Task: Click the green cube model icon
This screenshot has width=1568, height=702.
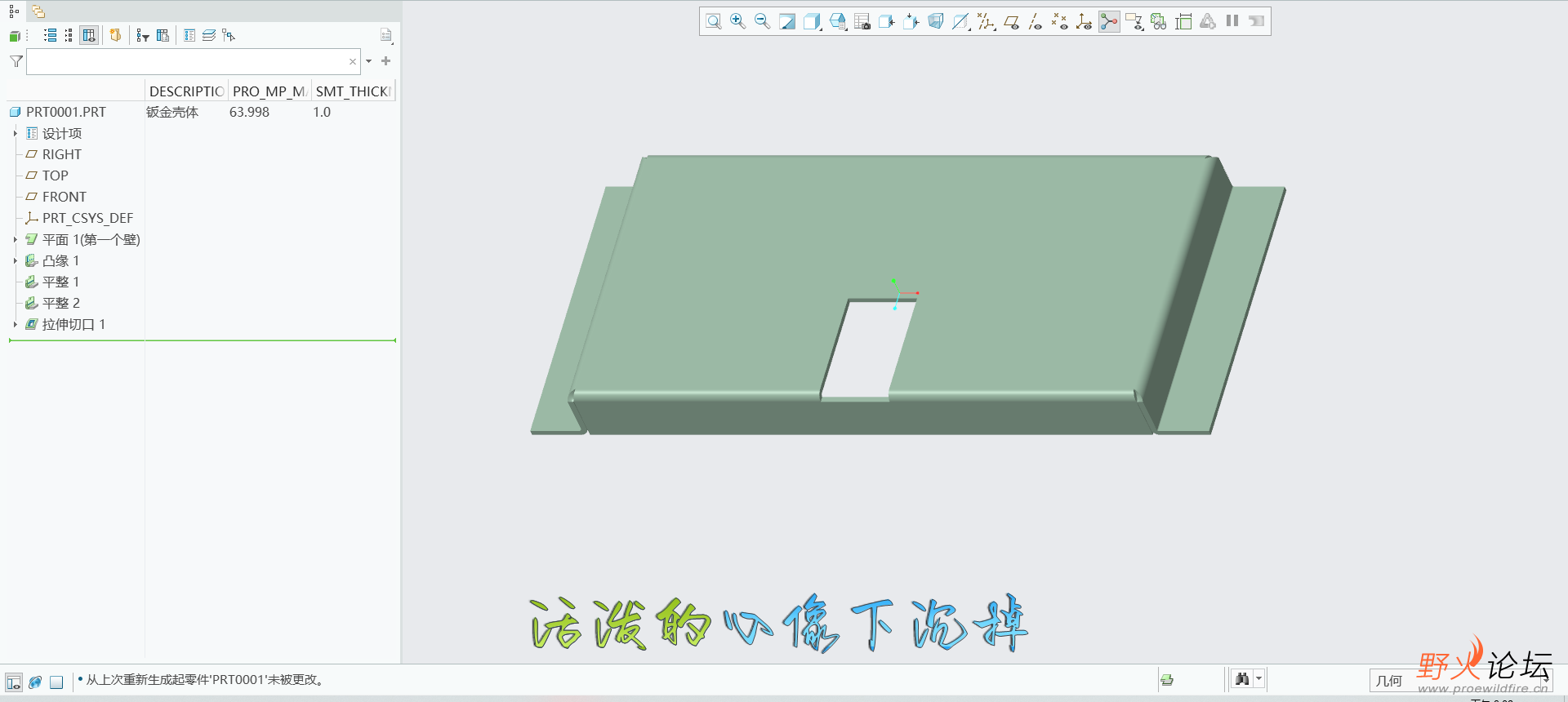Action: [x=15, y=36]
